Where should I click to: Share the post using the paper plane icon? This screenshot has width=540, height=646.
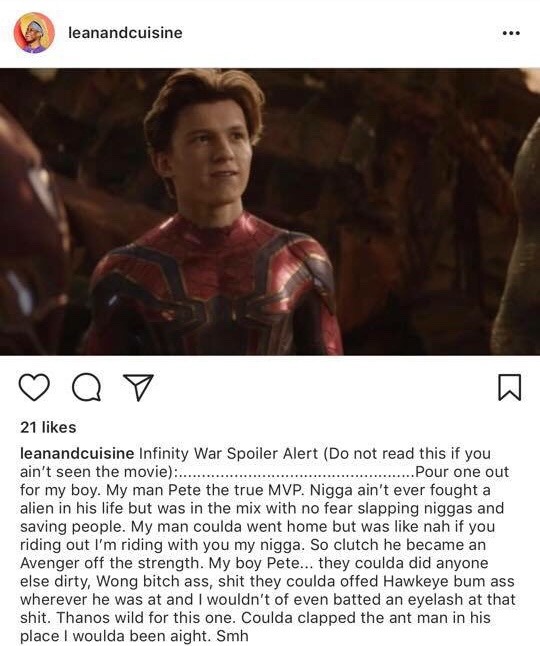138,387
